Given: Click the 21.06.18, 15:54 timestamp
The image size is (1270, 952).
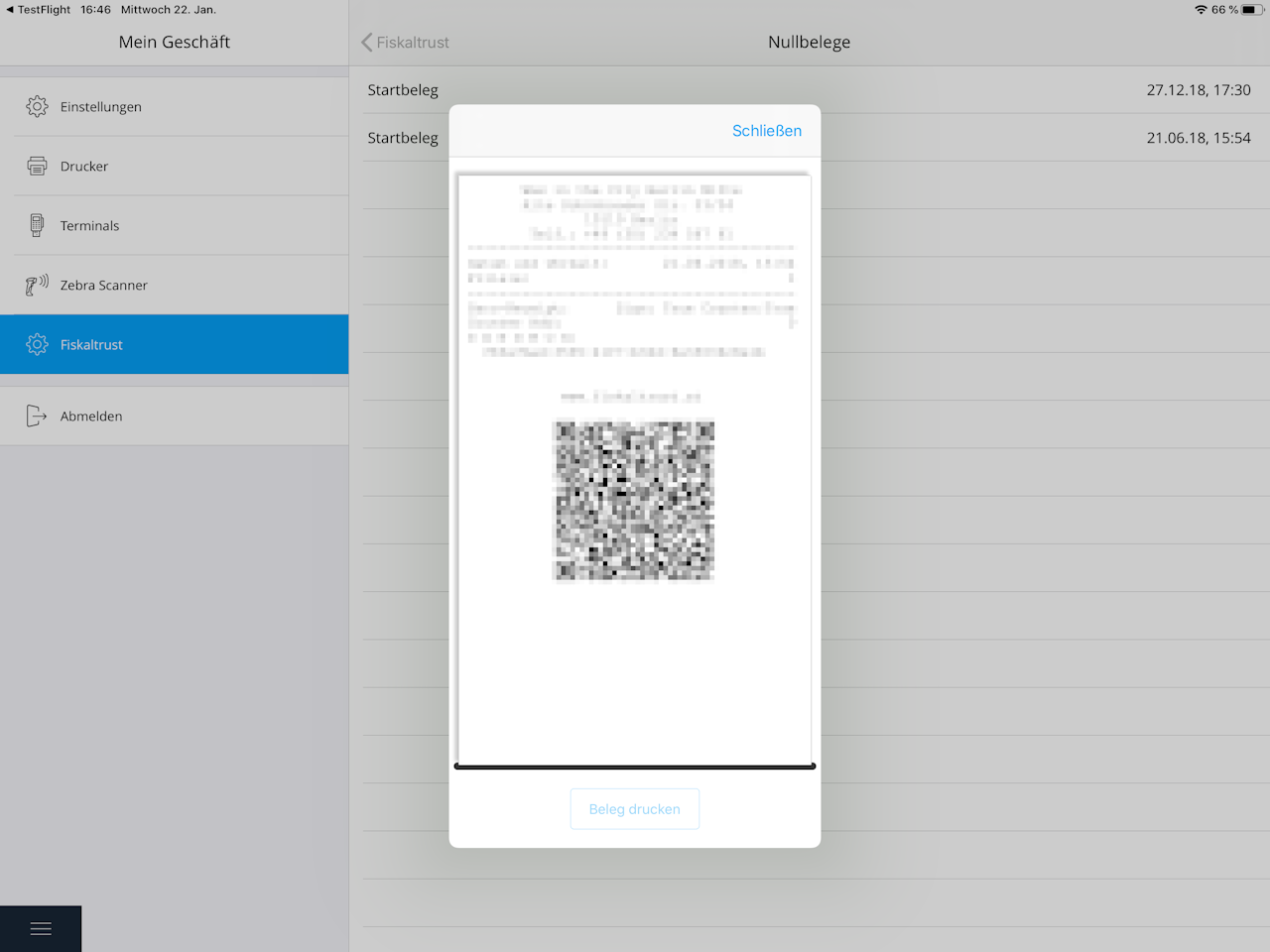Looking at the screenshot, I should (1199, 137).
